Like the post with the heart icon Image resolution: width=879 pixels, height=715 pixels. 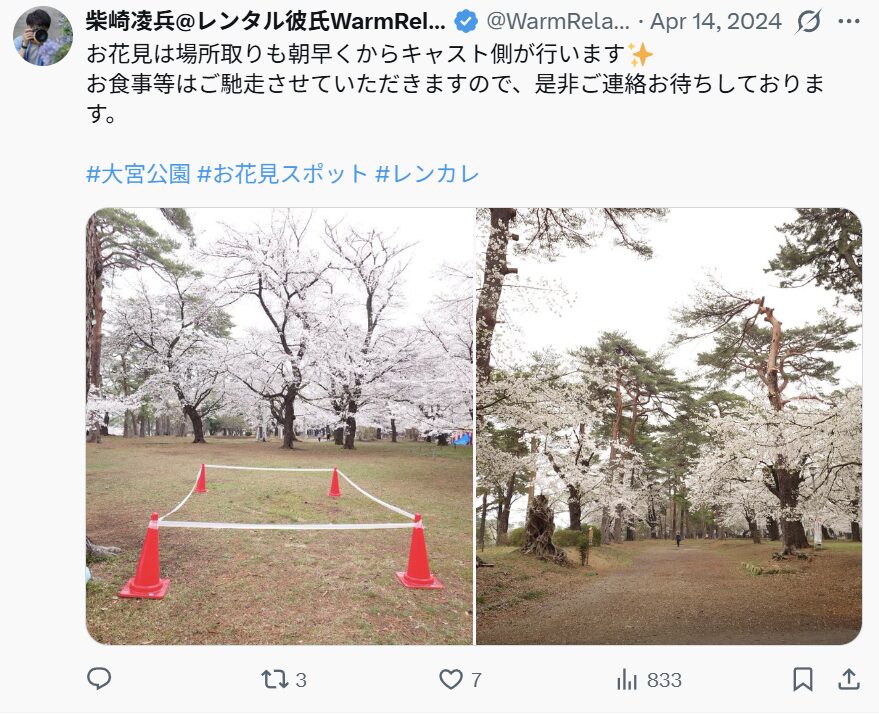451,680
